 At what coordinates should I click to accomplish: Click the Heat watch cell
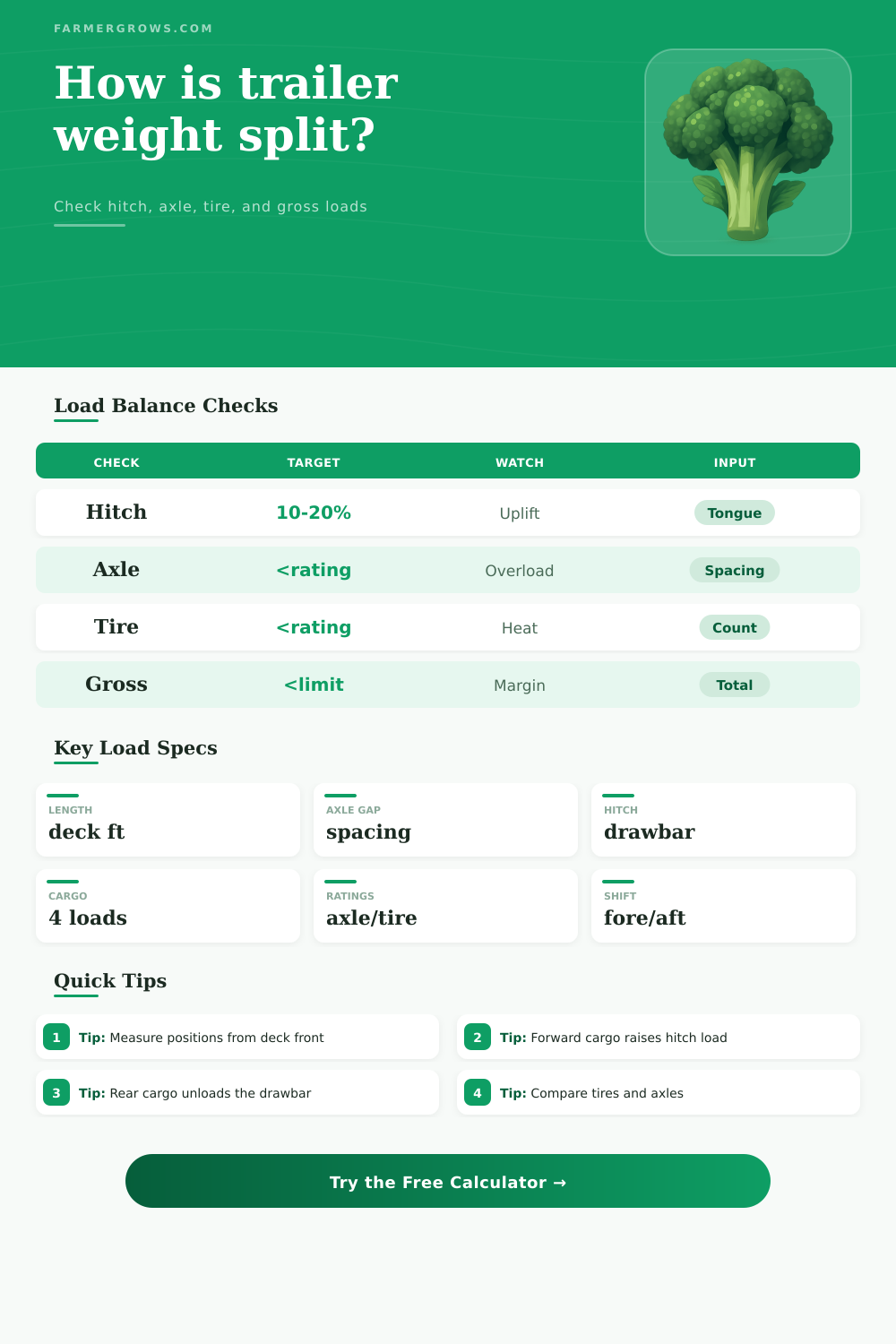pyautogui.click(x=520, y=628)
